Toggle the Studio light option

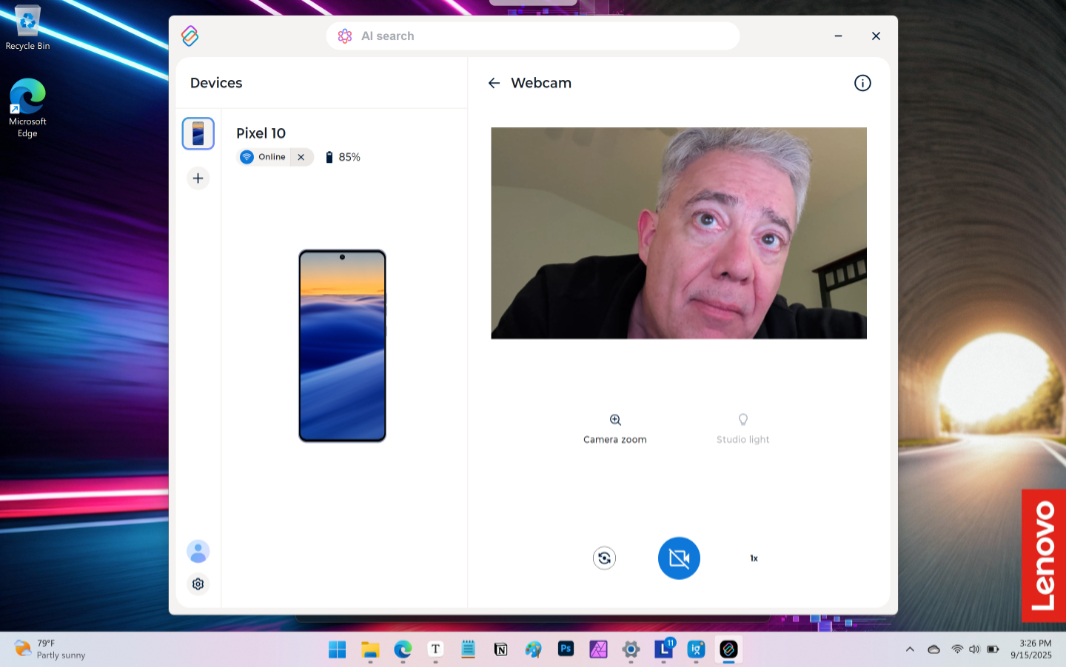coord(742,420)
